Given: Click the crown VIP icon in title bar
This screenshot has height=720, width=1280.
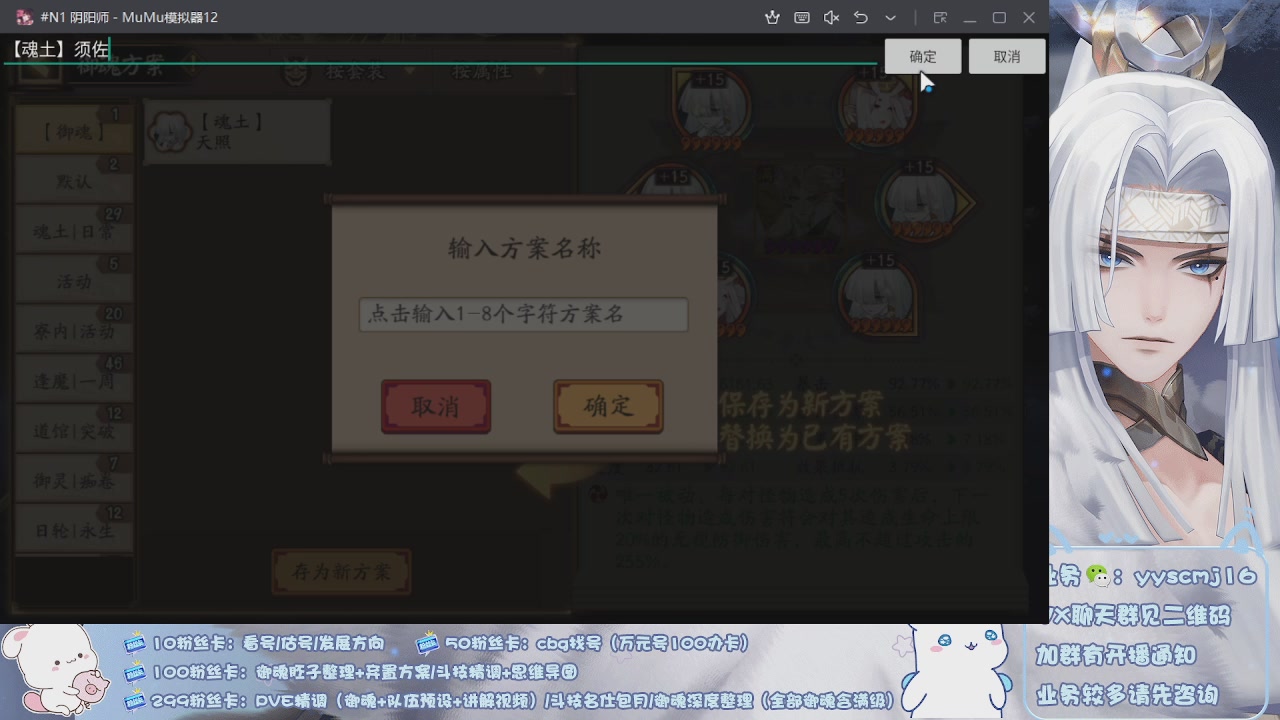Looking at the screenshot, I should click(x=772, y=17).
